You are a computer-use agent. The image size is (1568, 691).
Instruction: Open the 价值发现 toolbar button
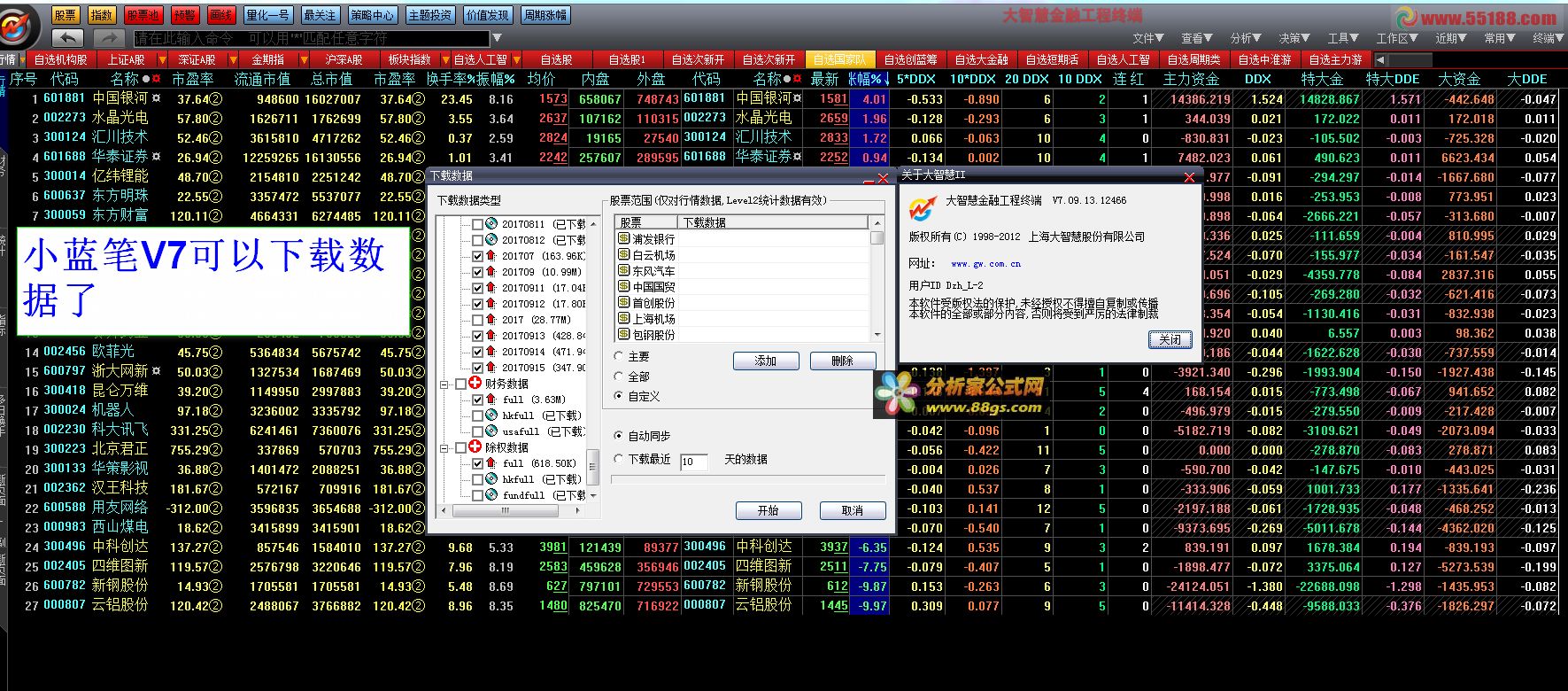pos(488,15)
